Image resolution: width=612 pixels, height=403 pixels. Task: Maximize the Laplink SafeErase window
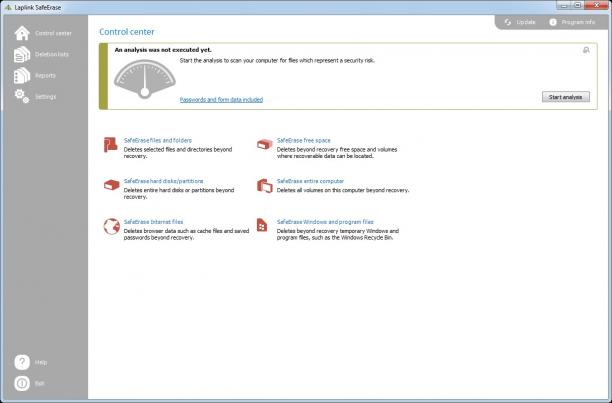coord(578,5)
